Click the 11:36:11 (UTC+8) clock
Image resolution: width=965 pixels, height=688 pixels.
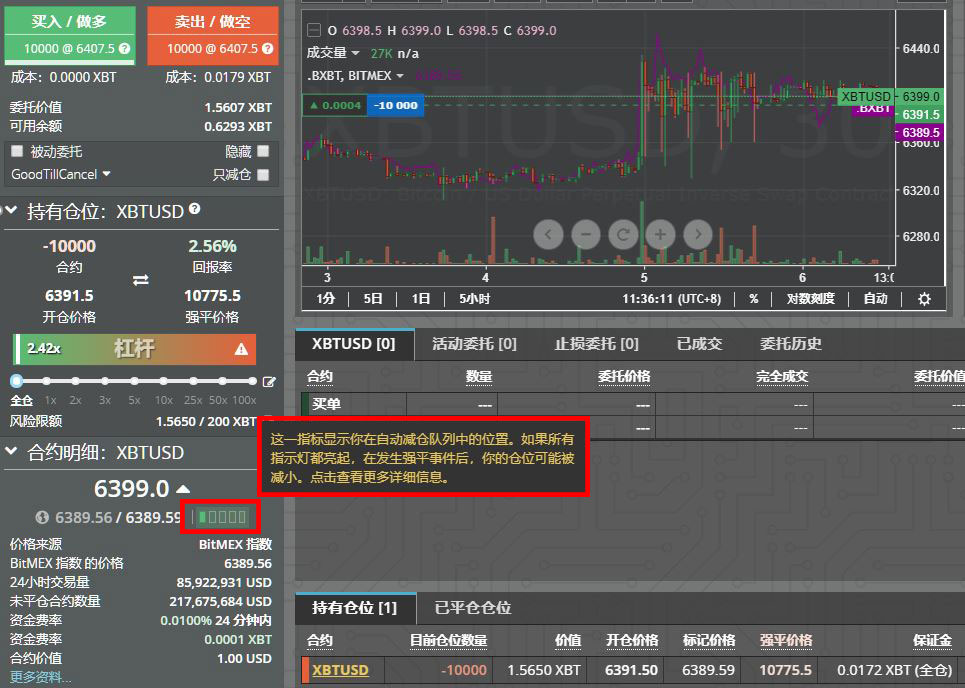[x=671, y=299]
